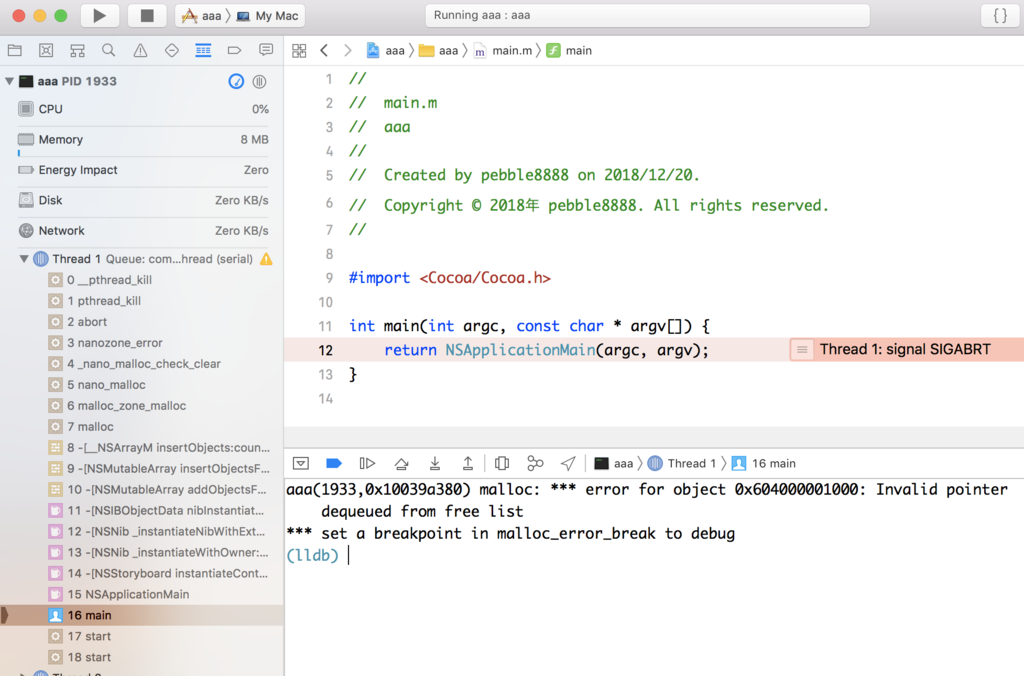Collapse the aaa PID 1933 section
The height and width of the screenshot is (676, 1024).
[10, 81]
